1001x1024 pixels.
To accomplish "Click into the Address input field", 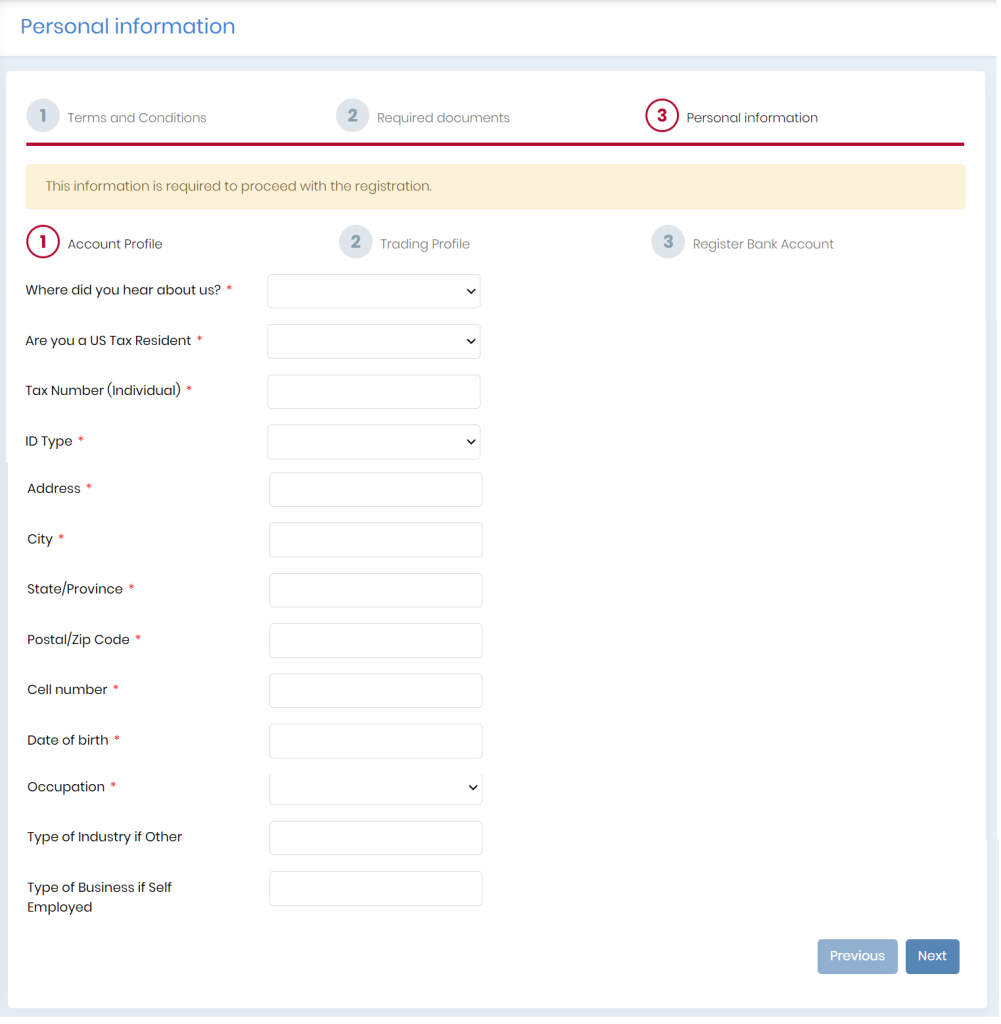I will (375, 490).
